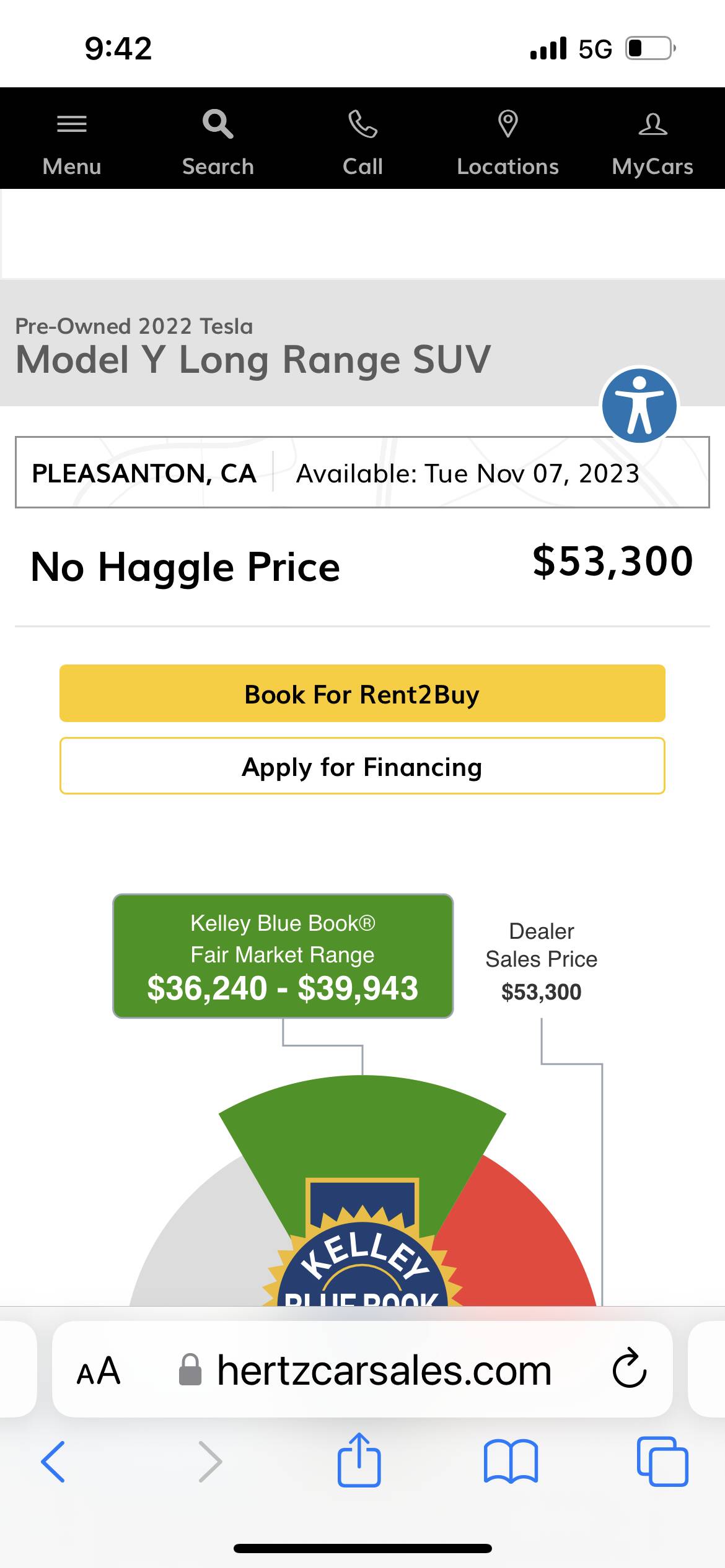Tap the Kelley Blue Book Fair Market Range box
Viewport: 725px width, 1568px height.
(x=283, y=956)
